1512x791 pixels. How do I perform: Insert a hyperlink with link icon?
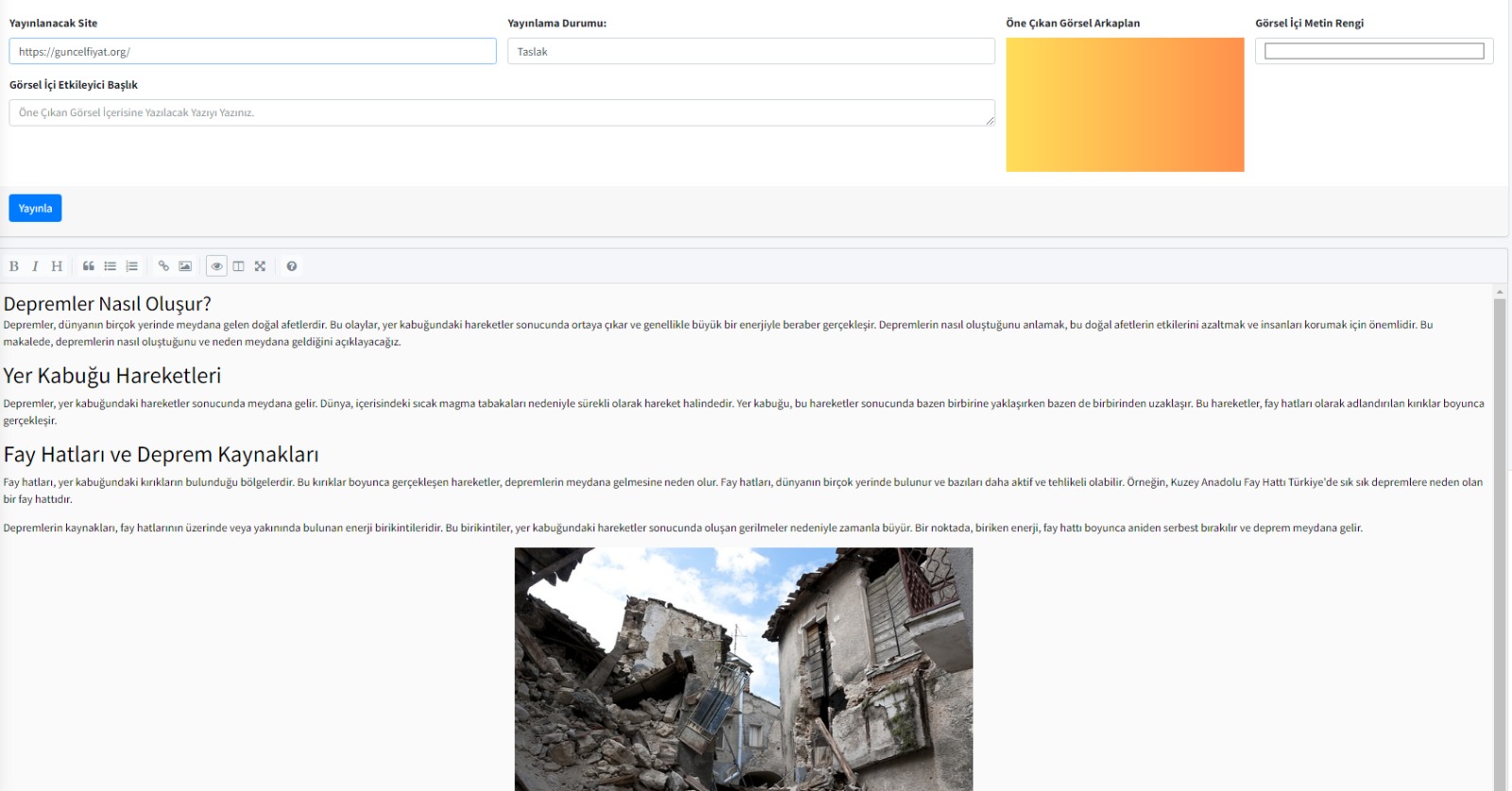point(163,267)
